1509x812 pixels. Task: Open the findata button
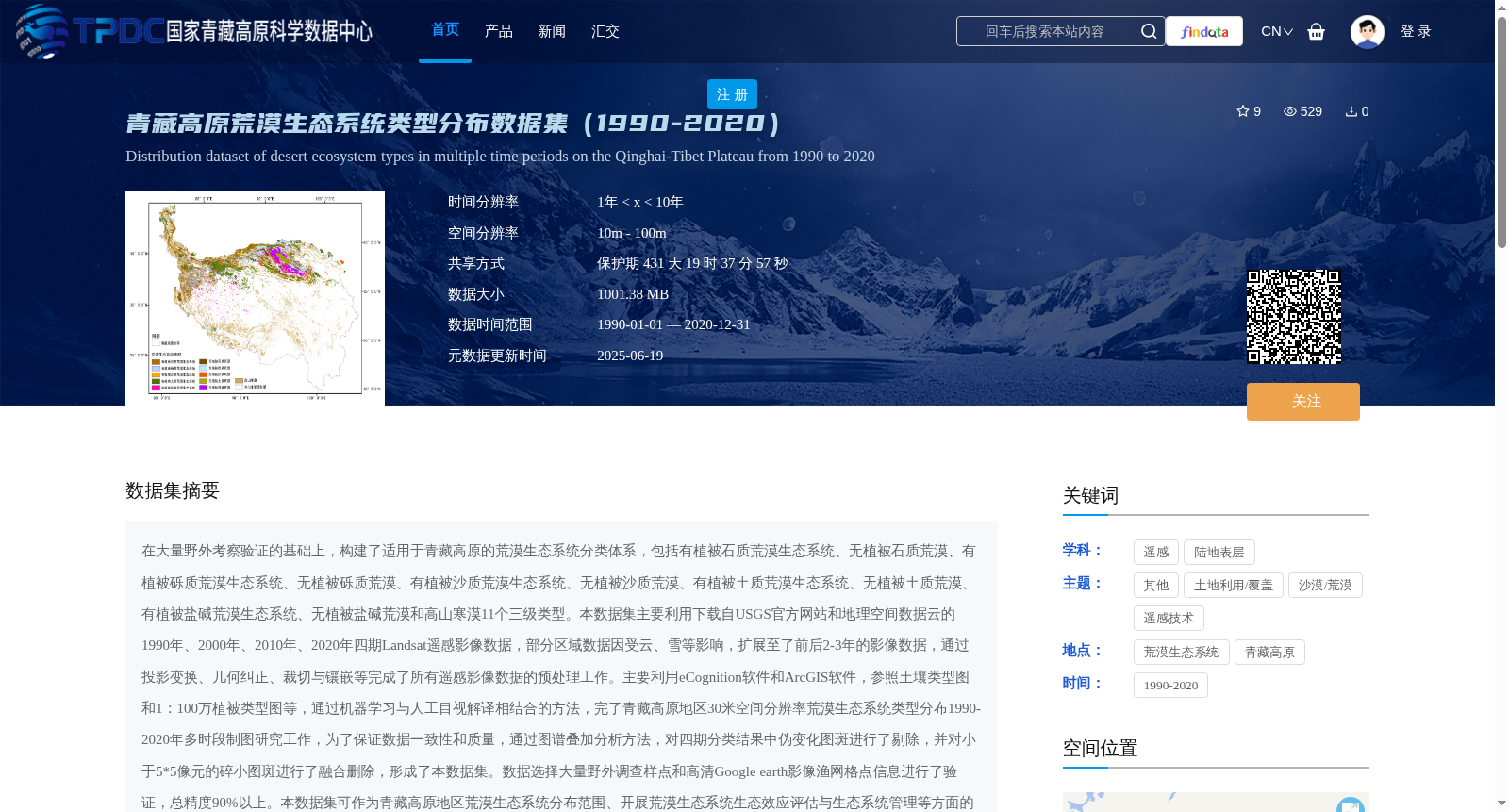click(1204, 31)
